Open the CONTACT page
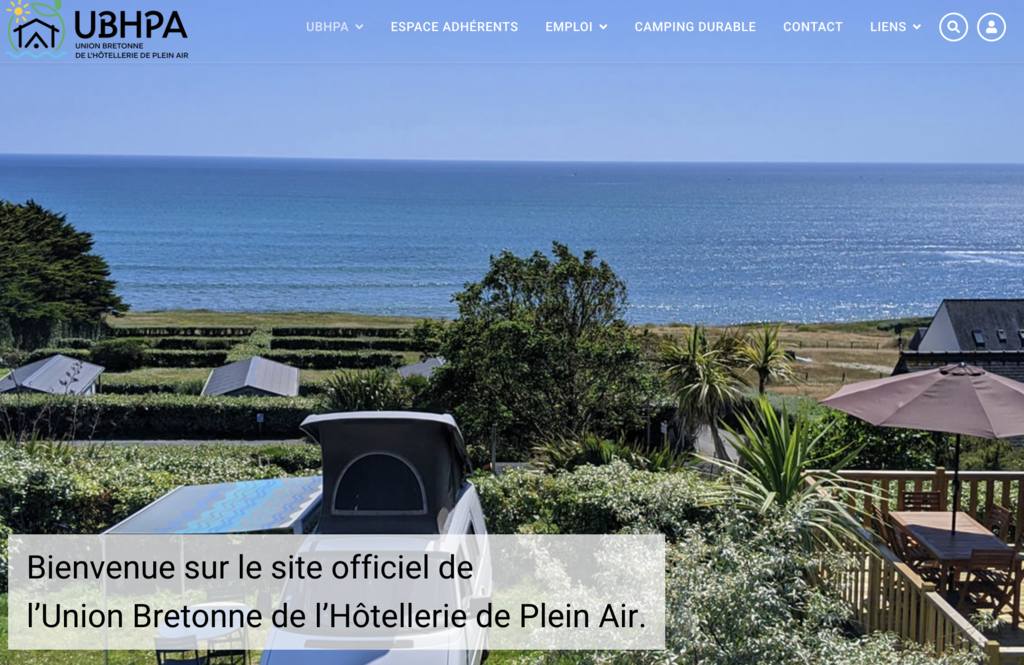The height and width of the screenshot is (665, 1024). (x=812, y=27)
